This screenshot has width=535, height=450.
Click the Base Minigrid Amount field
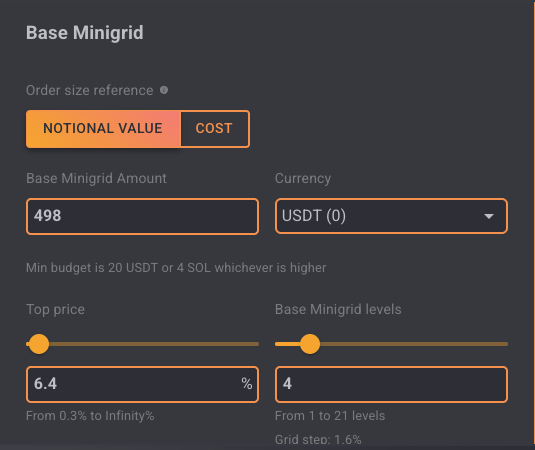click(x=142, y=216)
